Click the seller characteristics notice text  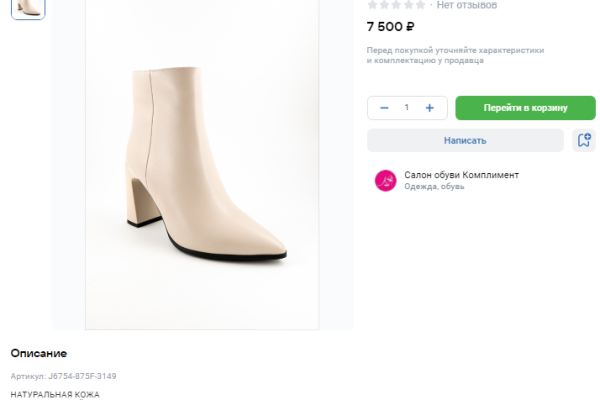tap(462, 54)
